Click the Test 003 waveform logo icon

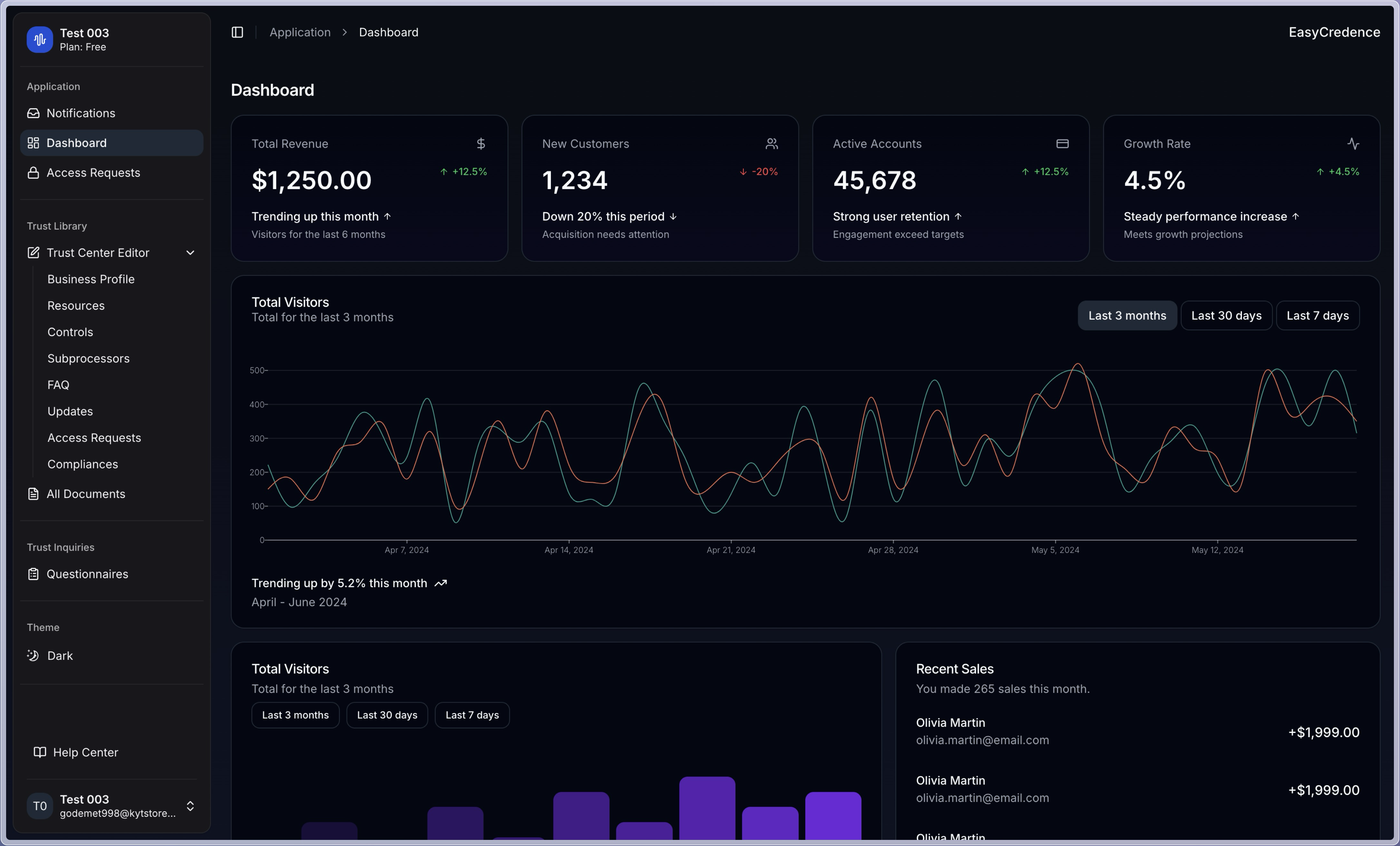(40, 39)
